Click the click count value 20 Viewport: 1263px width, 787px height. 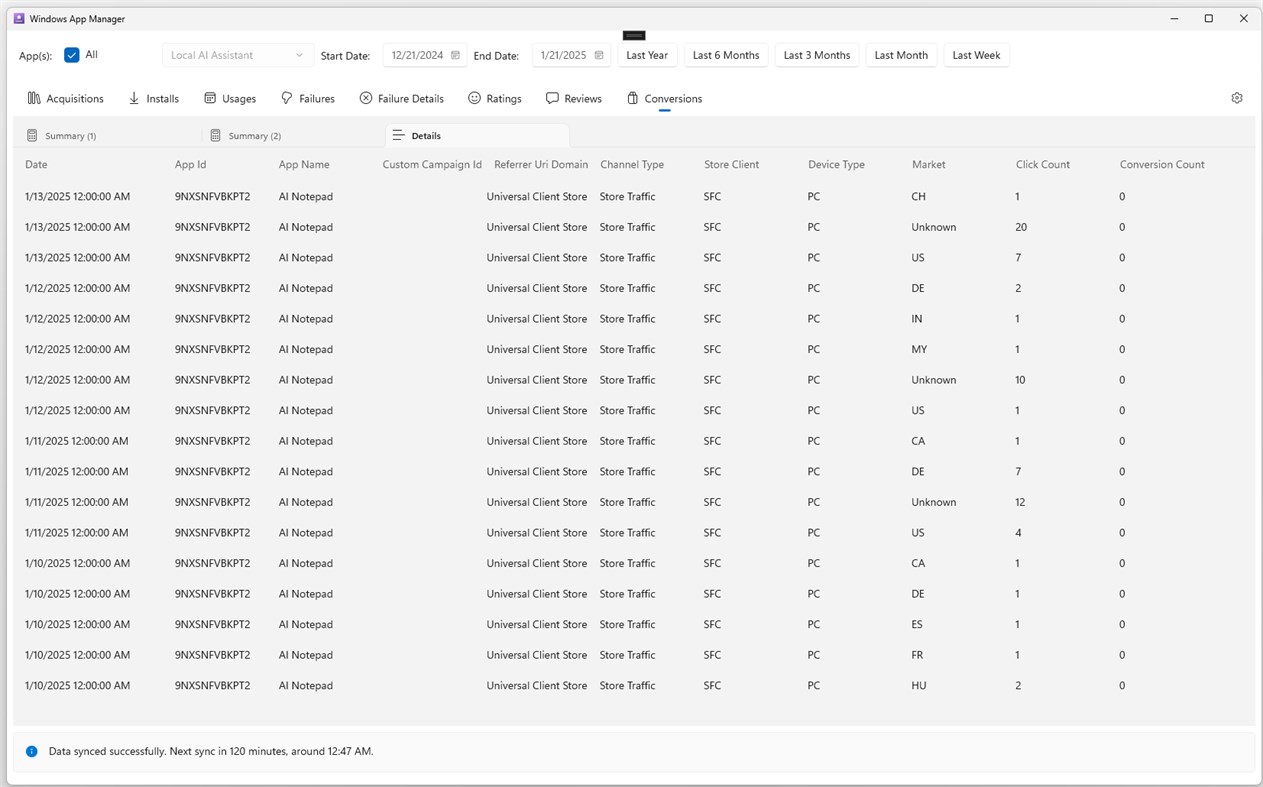[1021, 227]
